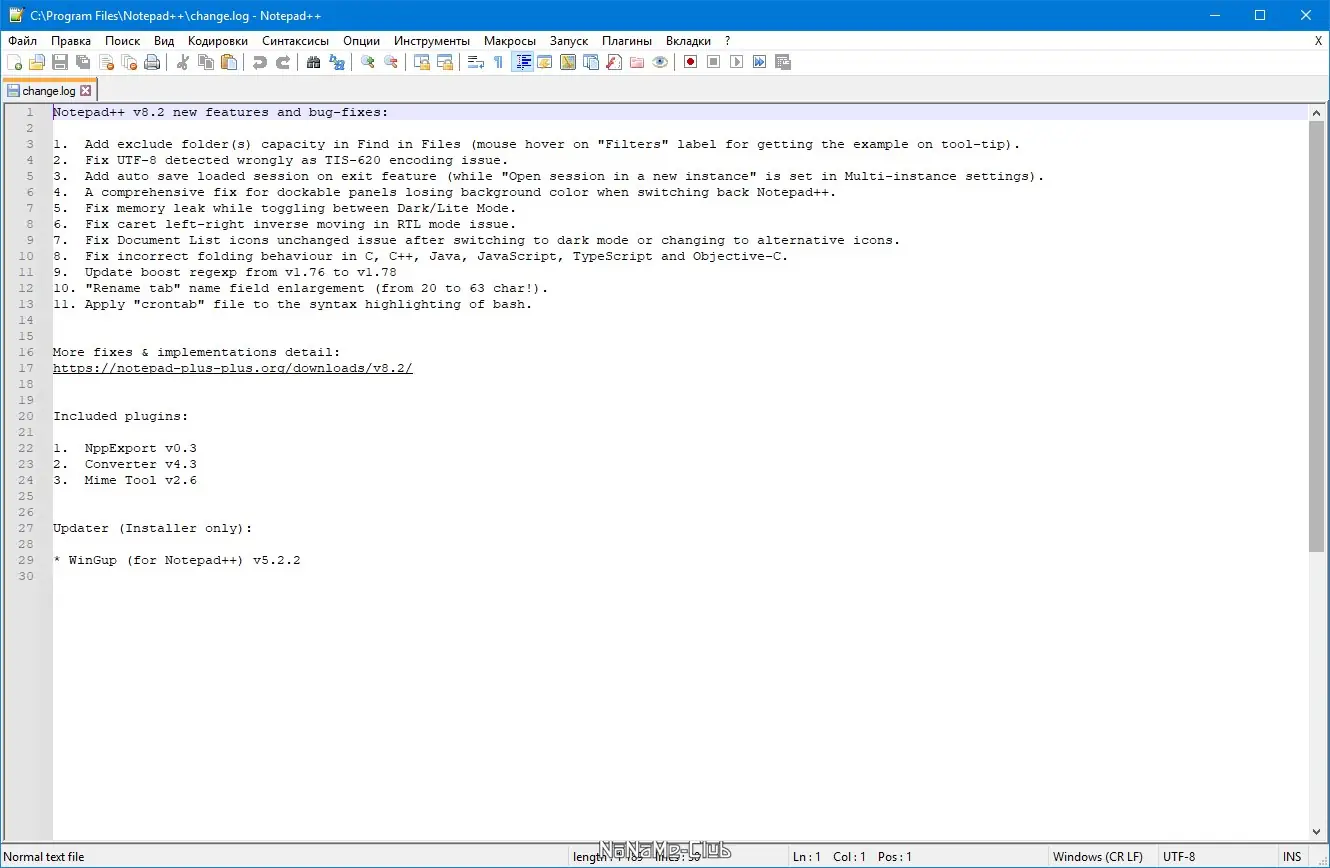This screenshot has height=868, width=1330.
Task: Open the Поиск menu
Action: coord(123,41)
